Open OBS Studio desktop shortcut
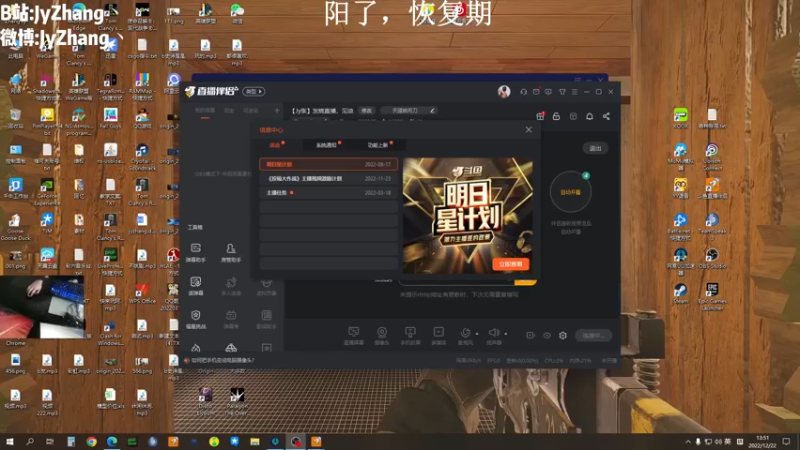 712,258
